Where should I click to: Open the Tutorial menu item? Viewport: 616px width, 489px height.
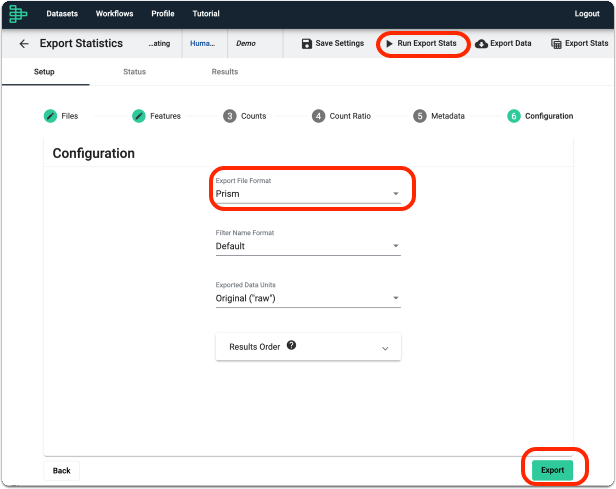[206, 14]
